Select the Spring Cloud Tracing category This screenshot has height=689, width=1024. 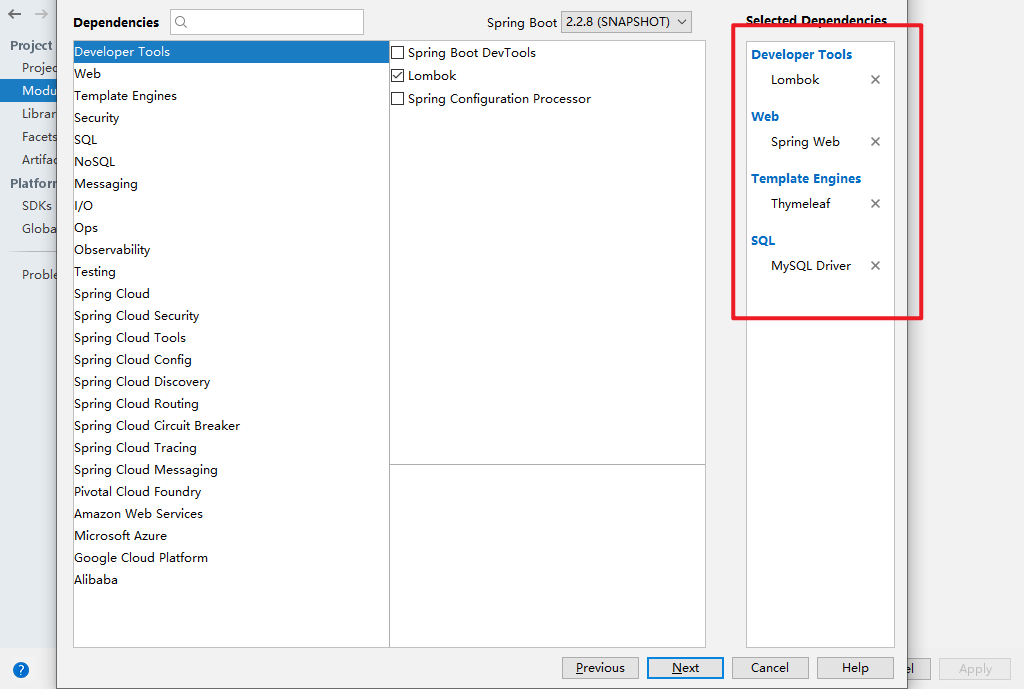pos(231,447)
